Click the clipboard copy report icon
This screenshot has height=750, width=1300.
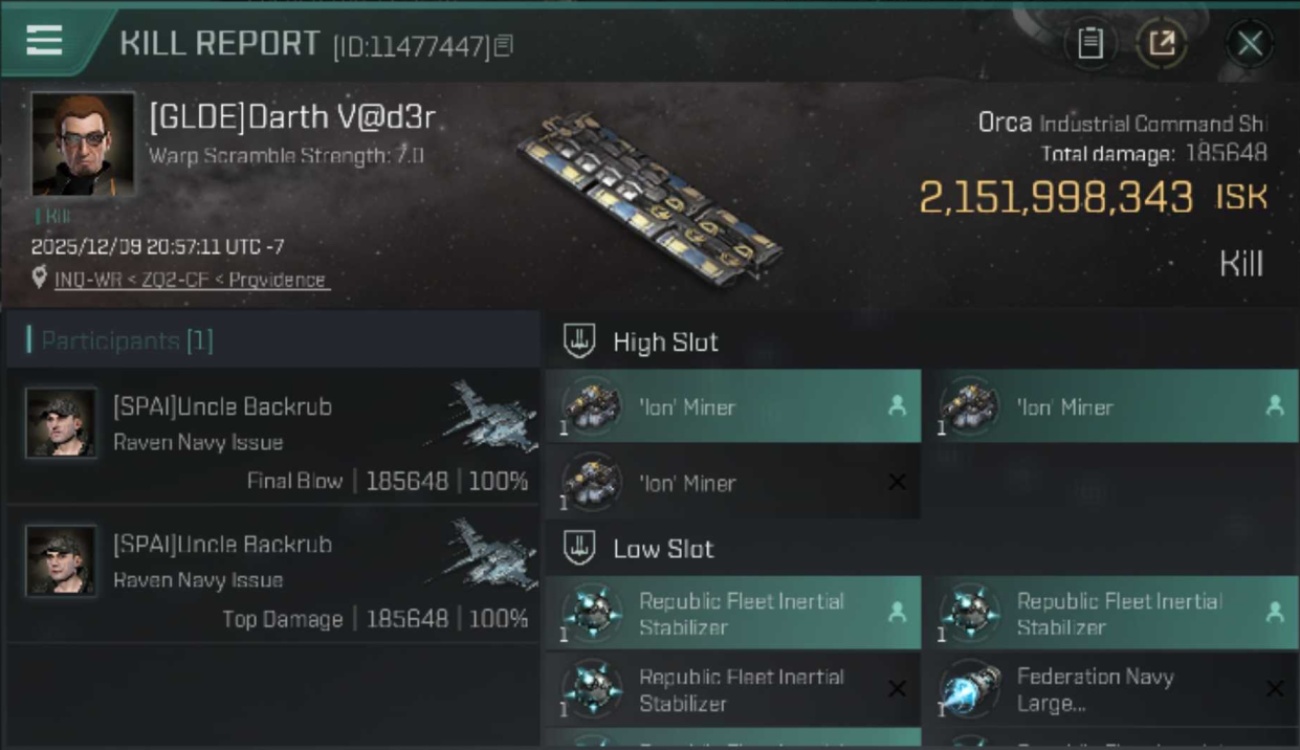pos(1090,43)
